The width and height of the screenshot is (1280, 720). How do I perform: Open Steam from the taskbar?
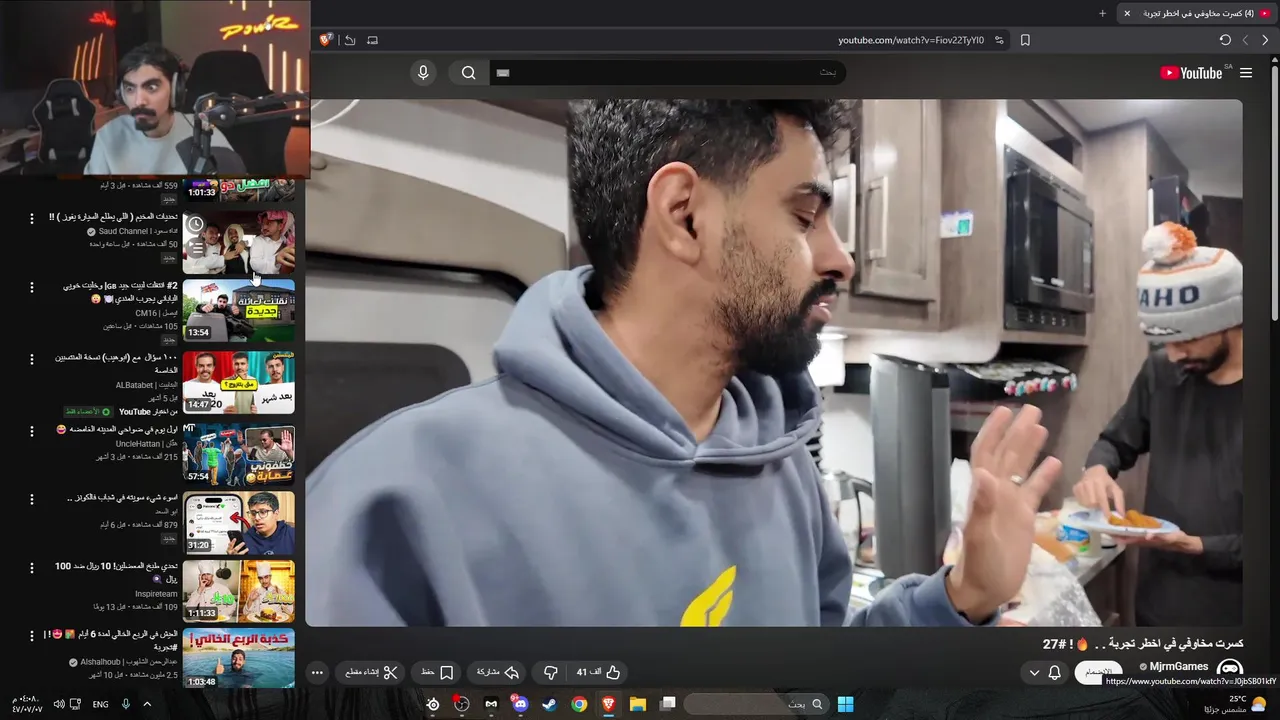click(x=550, y=704)
